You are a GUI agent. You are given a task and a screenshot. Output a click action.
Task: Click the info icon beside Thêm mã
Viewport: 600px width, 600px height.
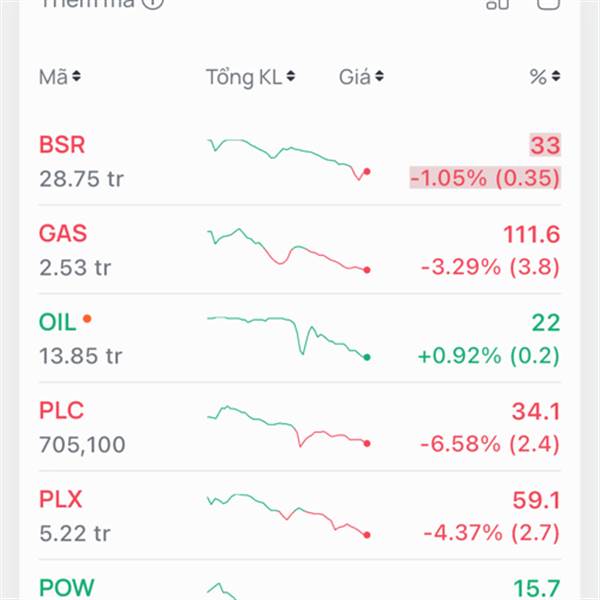point(151,4)
